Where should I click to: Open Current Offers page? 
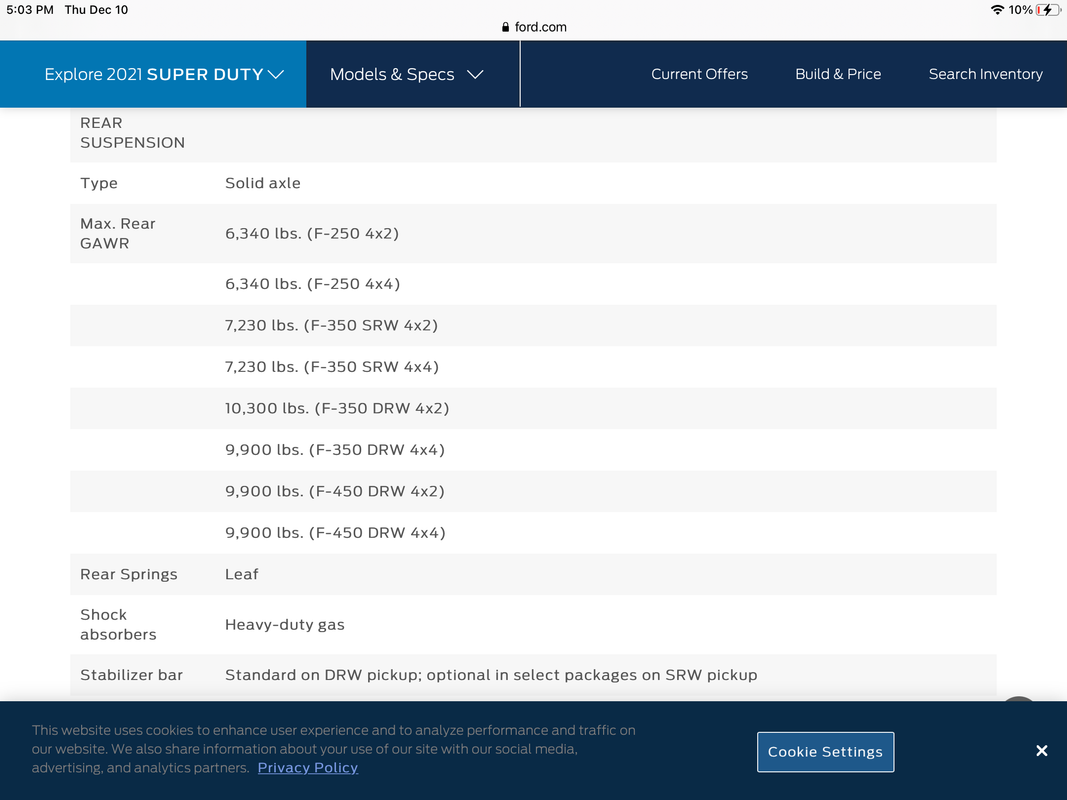click(x=699, y=74)
